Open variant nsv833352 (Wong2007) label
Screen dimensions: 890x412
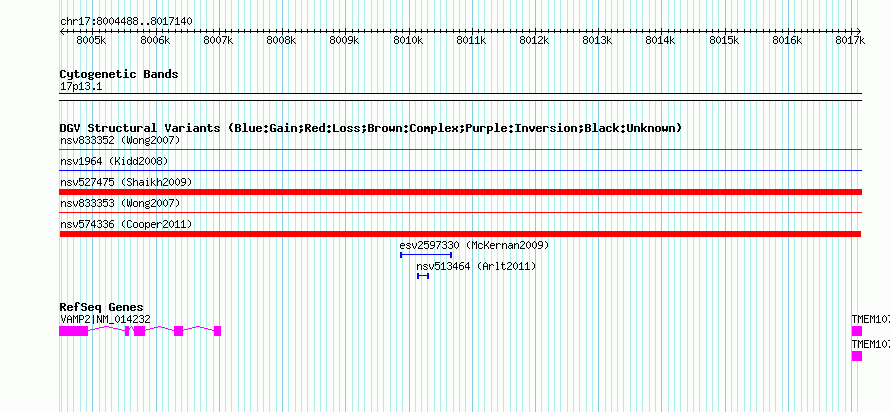120,140
